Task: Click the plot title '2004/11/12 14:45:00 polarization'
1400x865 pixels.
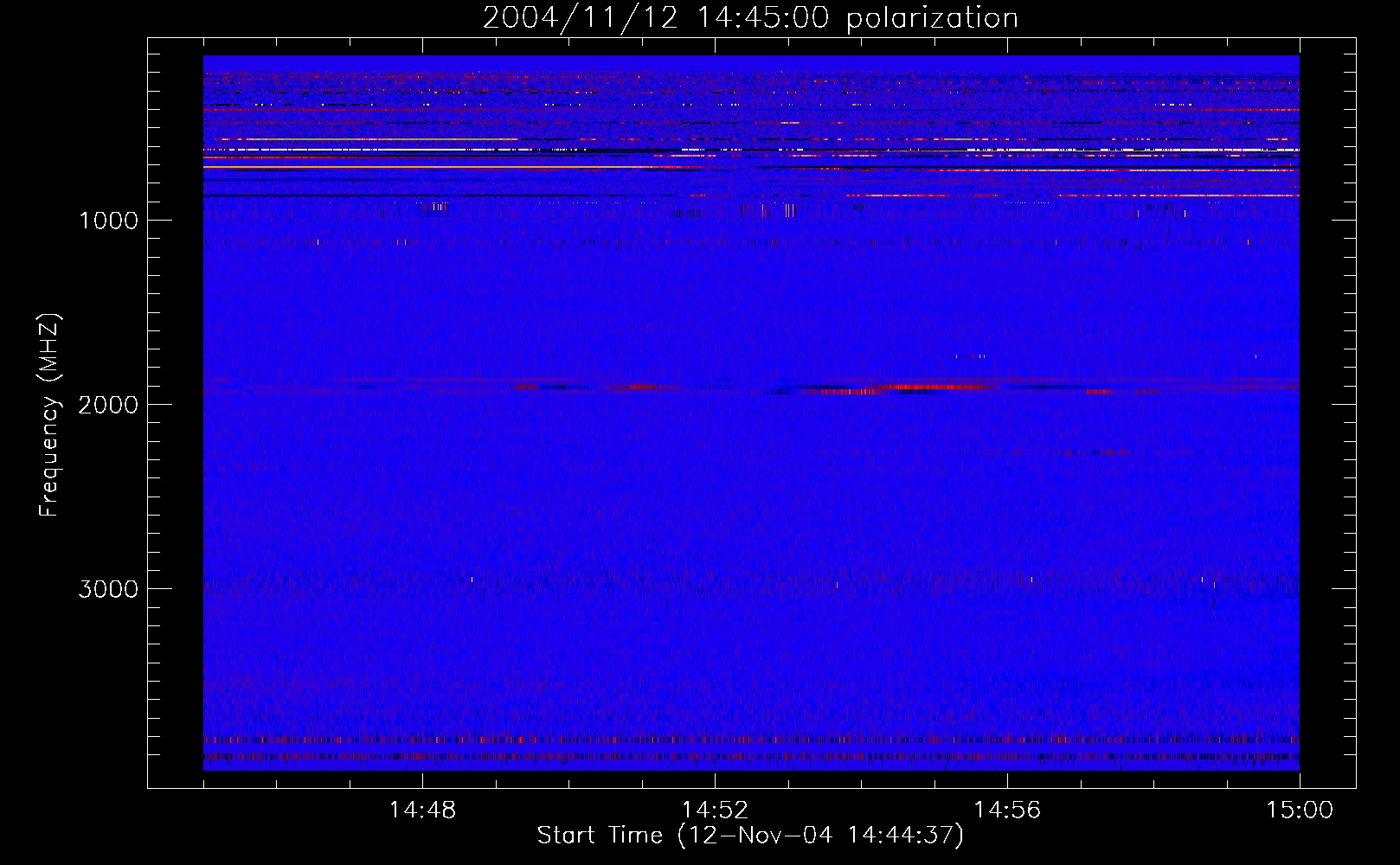Action: (x=750, y=18)
